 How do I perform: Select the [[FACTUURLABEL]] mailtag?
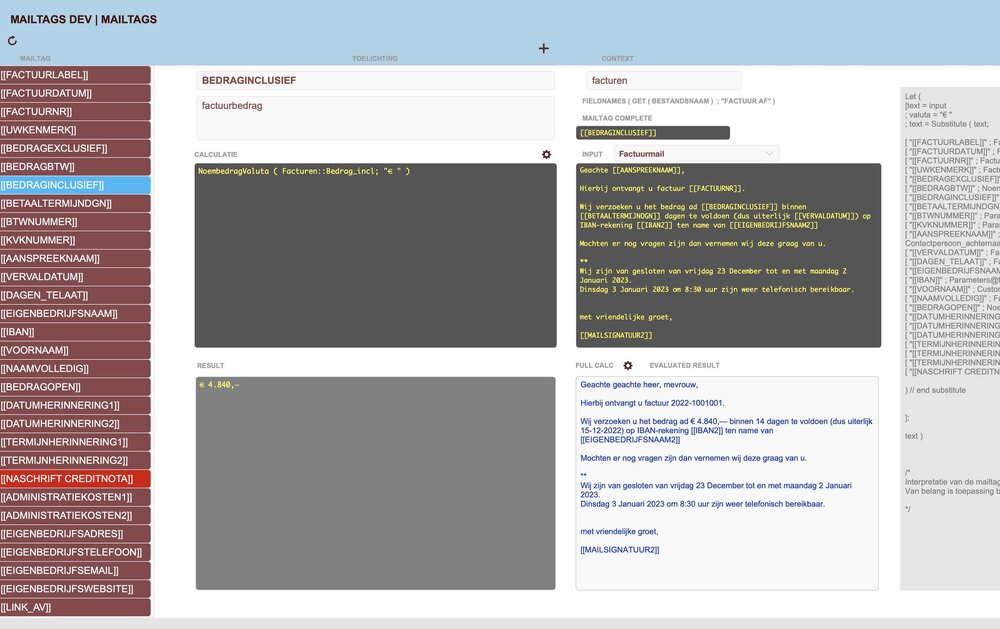pos(75,75)
